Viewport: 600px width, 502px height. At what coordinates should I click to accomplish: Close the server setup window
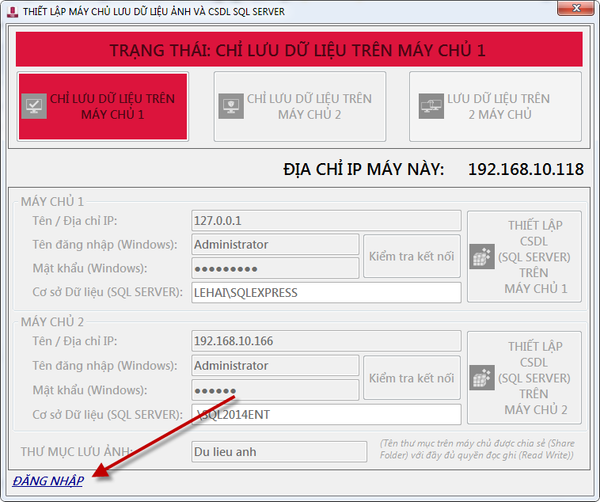point(576,8)
